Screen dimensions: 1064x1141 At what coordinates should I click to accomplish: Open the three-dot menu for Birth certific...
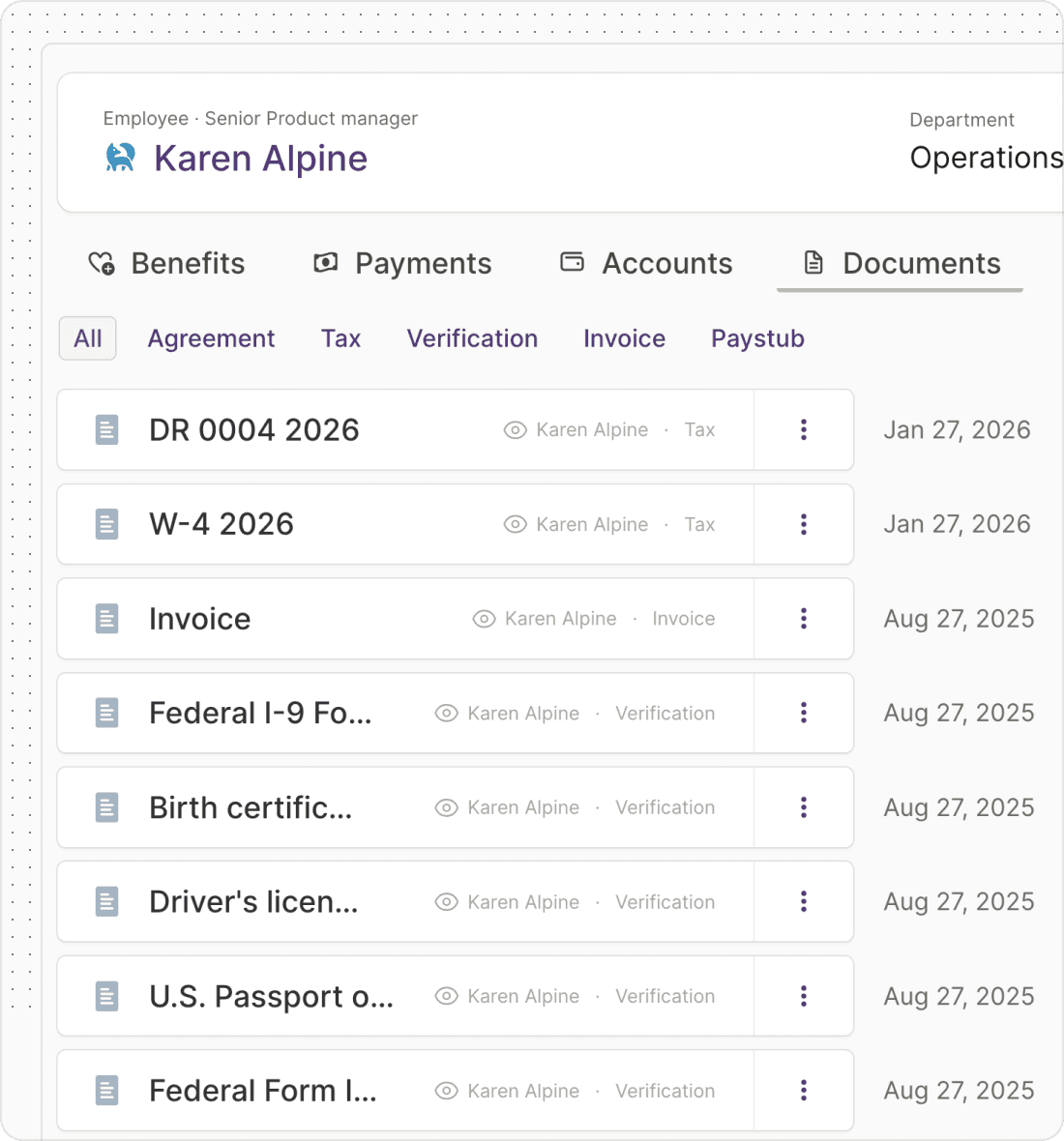[x=804, y=807]
